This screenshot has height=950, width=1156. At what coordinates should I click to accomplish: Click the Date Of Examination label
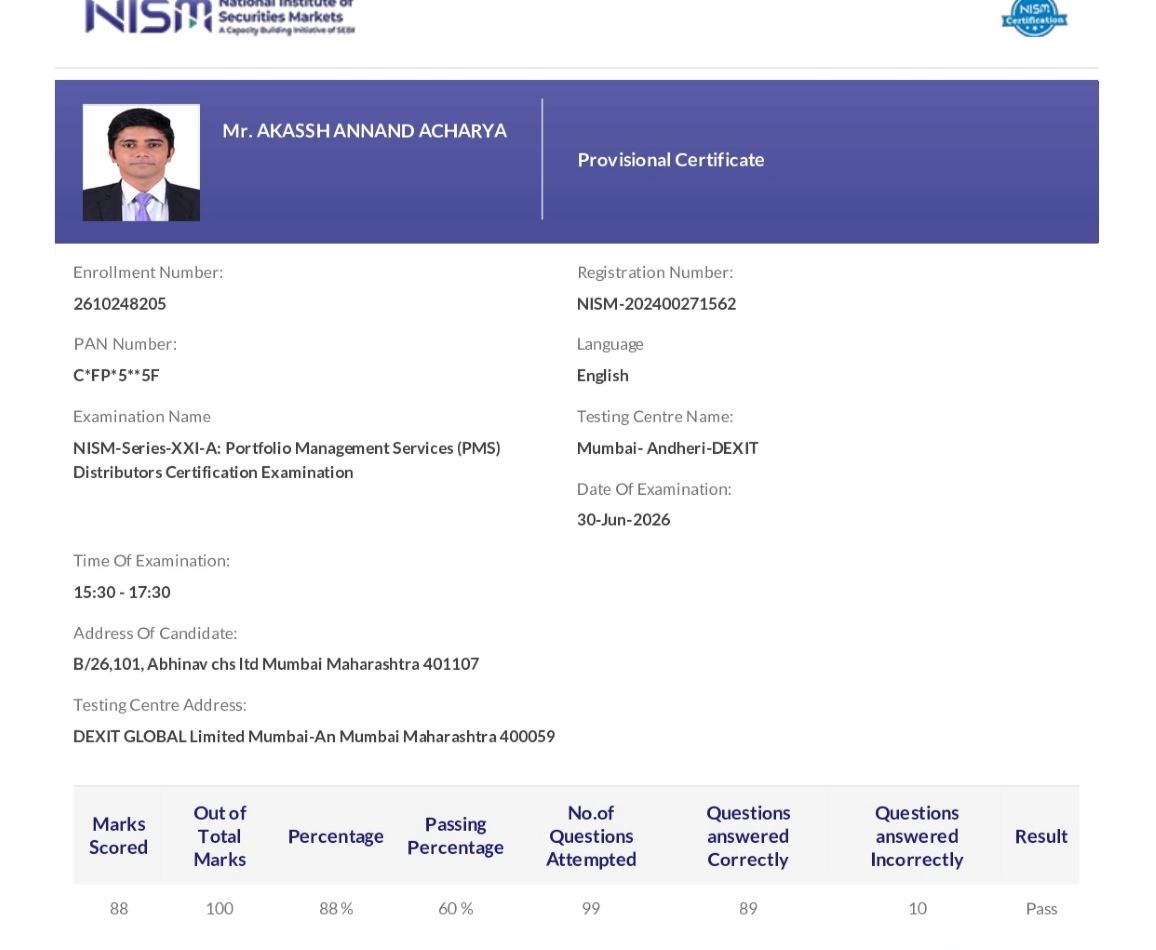654,489
